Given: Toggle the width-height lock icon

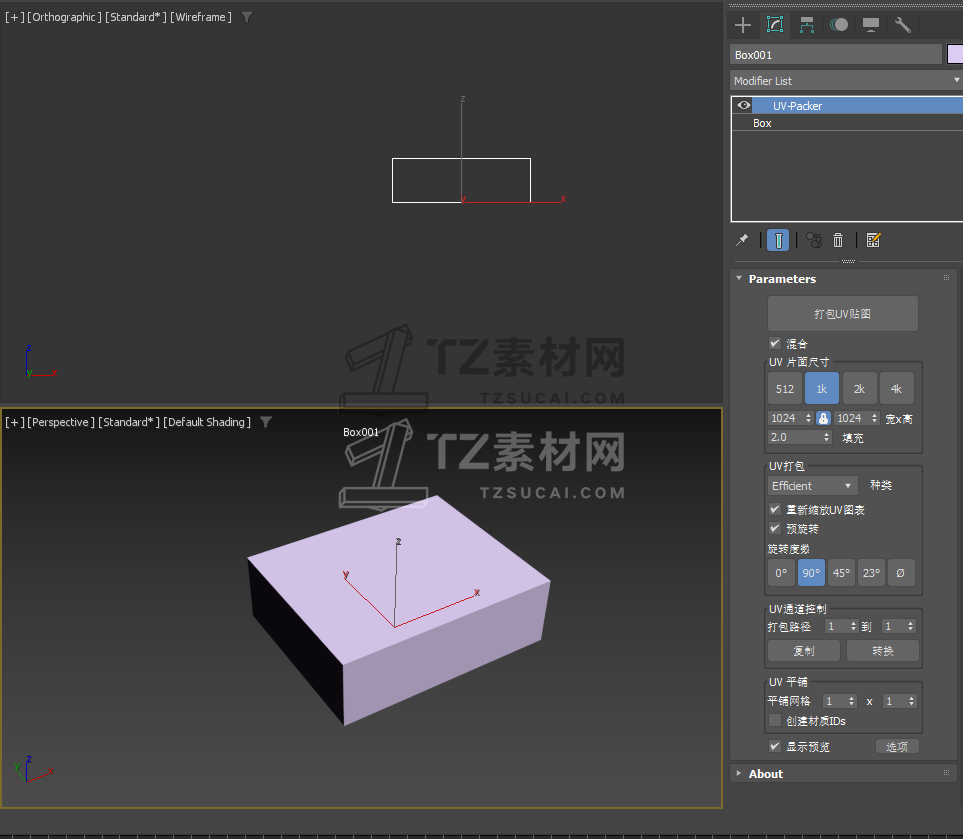Looking at the screenshot, I should pos(823,418).
